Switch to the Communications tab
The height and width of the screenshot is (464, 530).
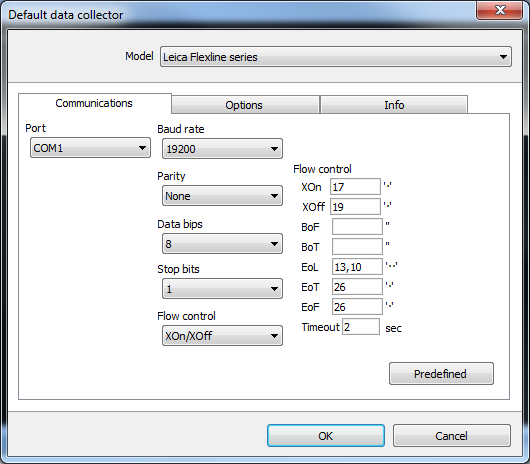point(95,103)
